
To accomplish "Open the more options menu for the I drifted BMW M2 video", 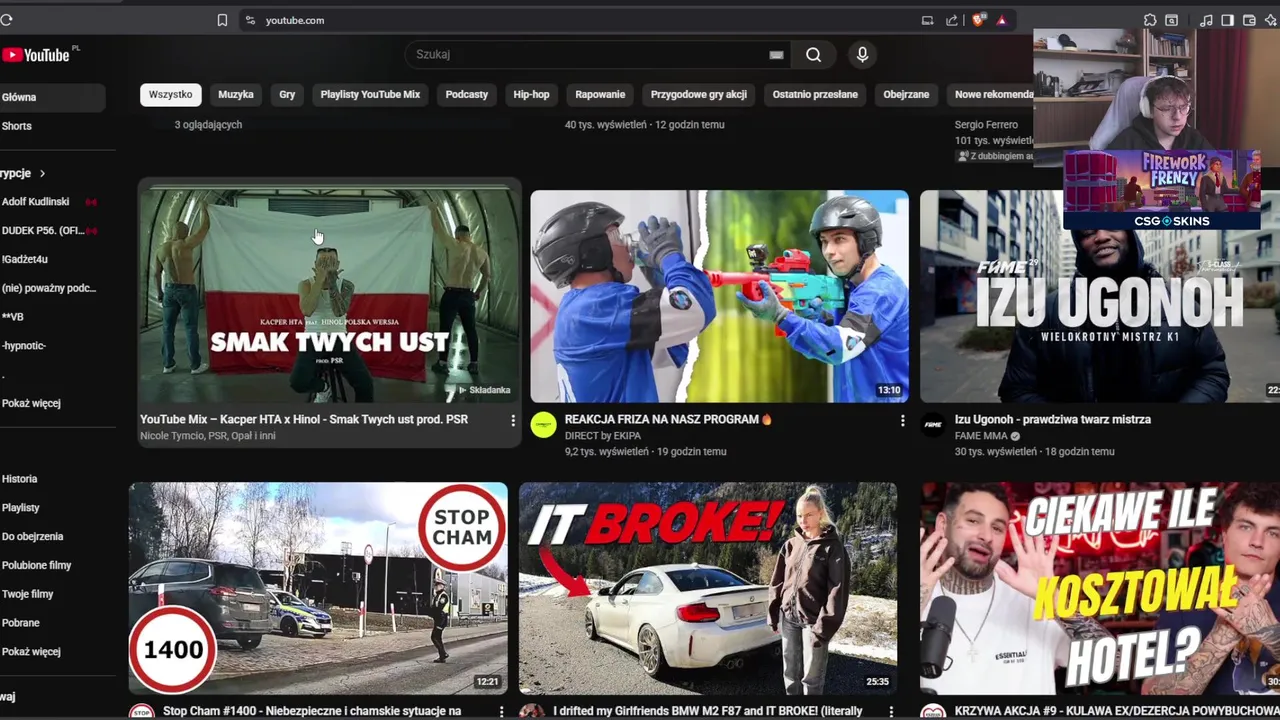I will pos(891,711).
